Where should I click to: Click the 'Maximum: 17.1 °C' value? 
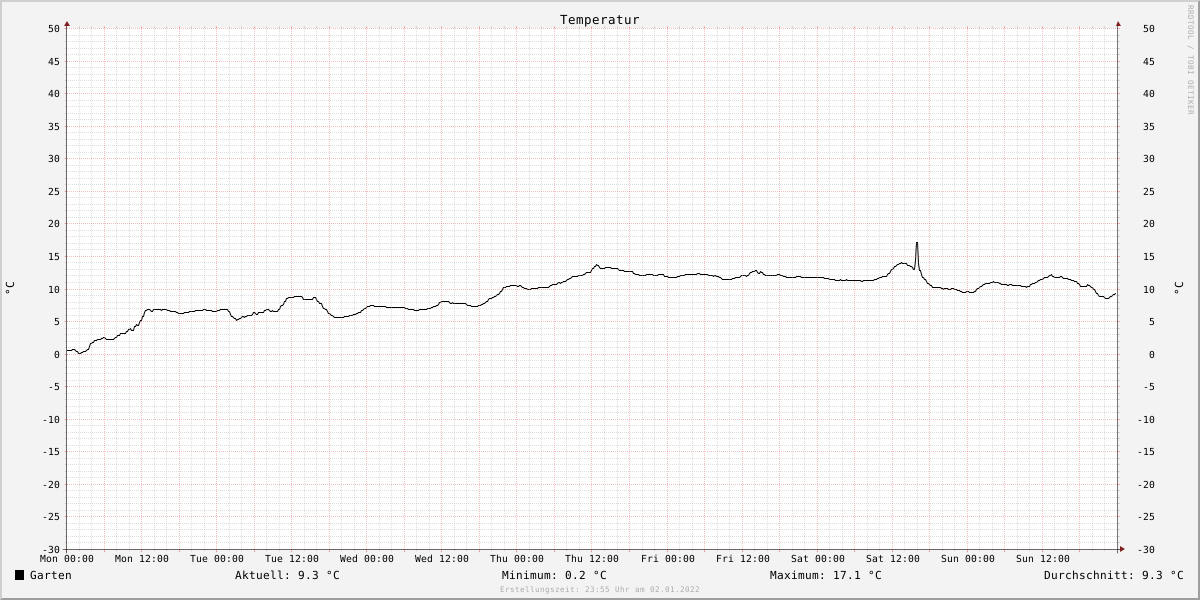[x=826, y=575]
